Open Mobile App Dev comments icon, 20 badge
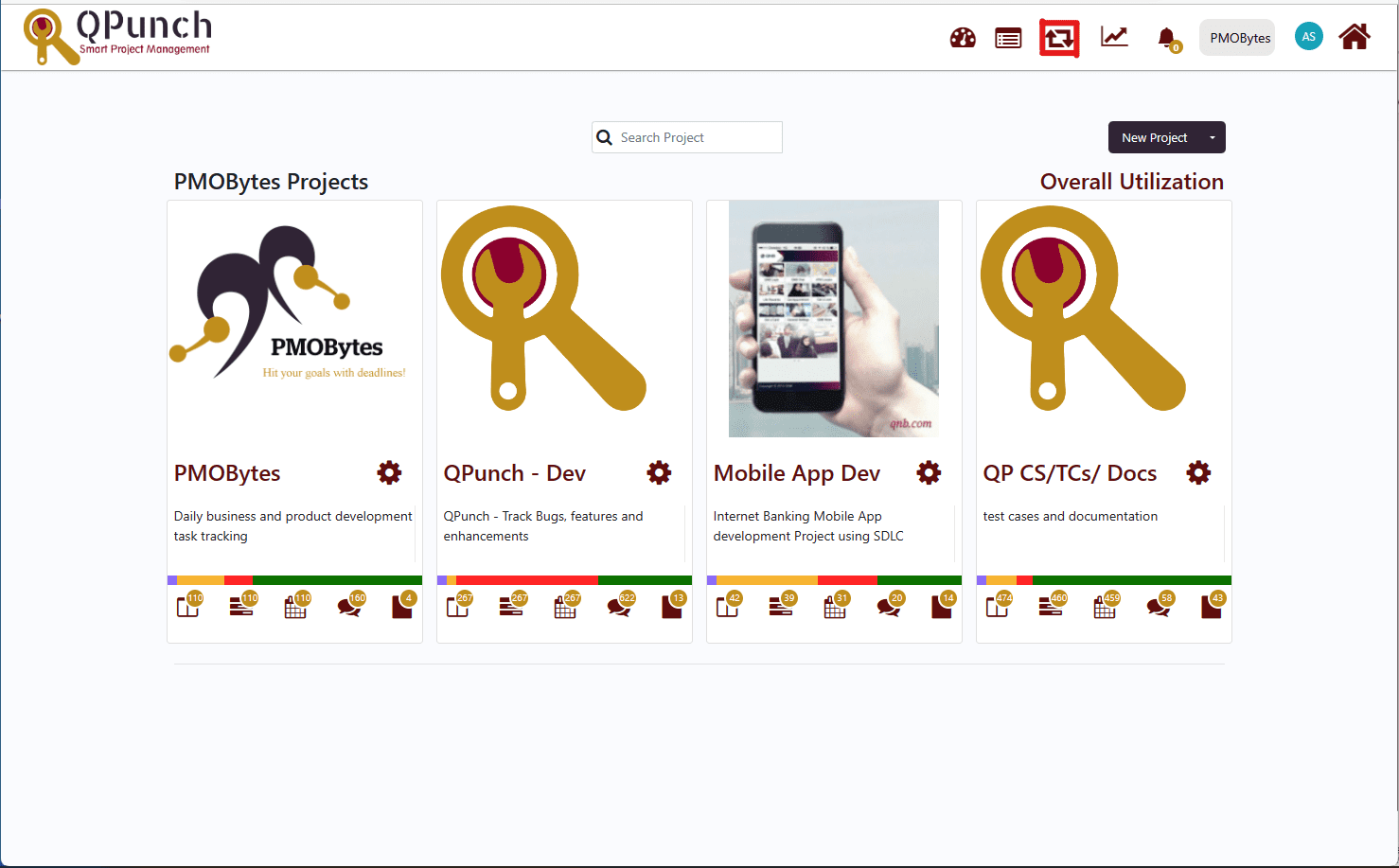The image size is (1399, 868). tap(890, 606)
